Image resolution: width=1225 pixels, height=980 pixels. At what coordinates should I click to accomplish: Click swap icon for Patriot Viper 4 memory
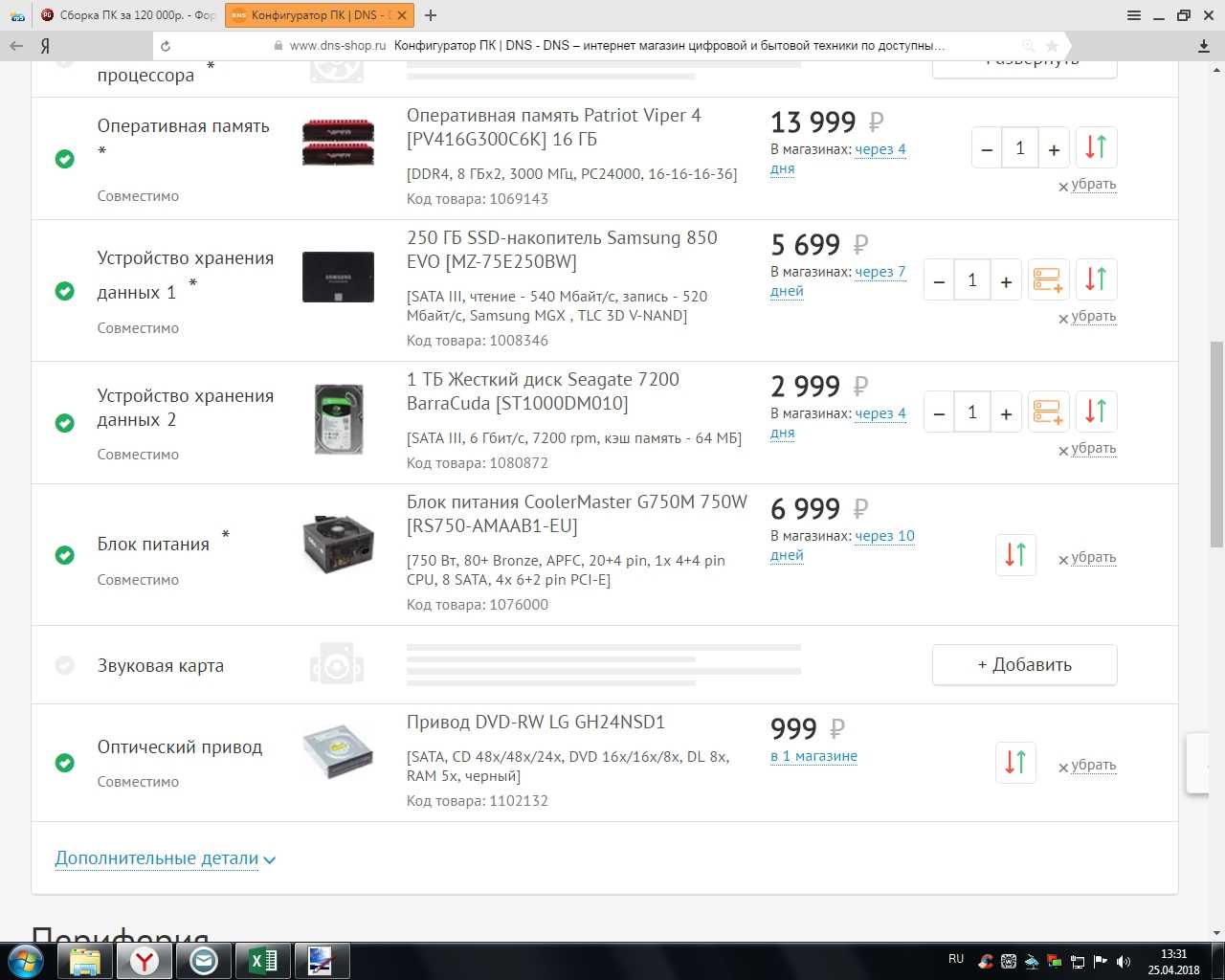1097,147
